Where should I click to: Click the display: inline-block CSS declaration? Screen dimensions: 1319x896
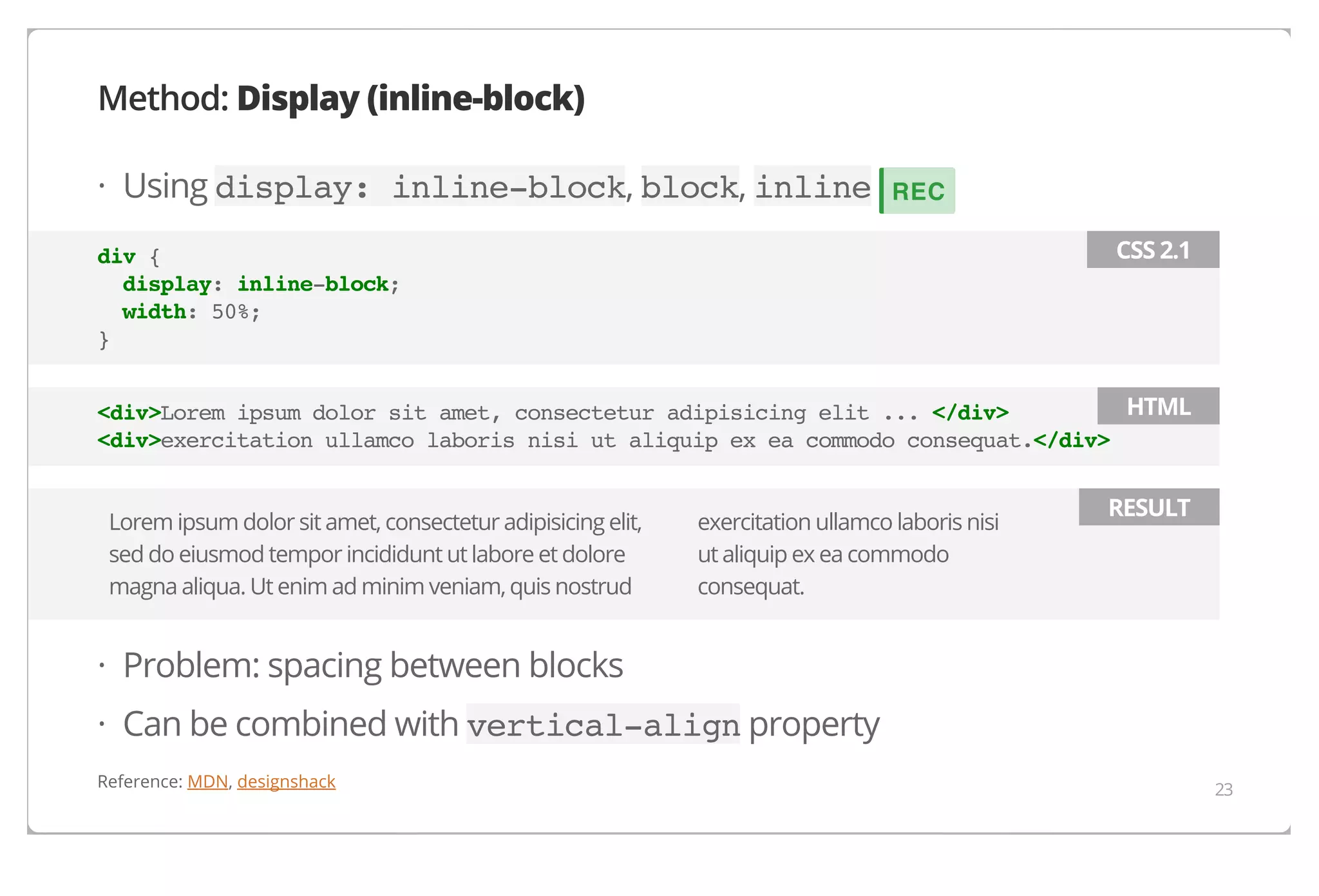click(x=260, y=284)
